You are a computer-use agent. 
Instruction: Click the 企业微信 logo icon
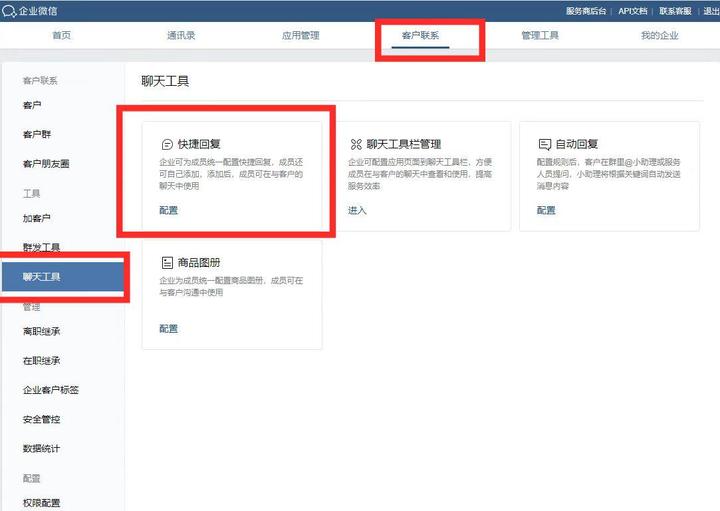[9, 10]
